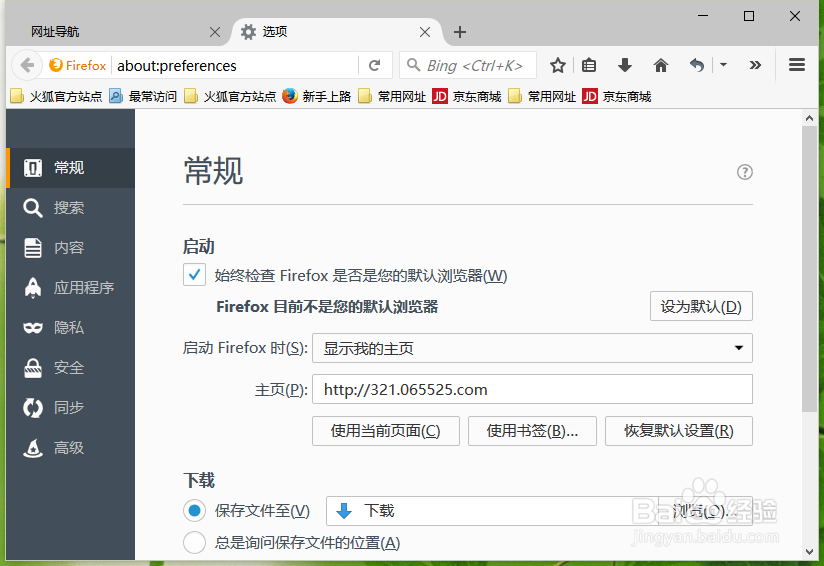Click scrollbar up arrow
The image size is (824, 566).
pos(809,118)
